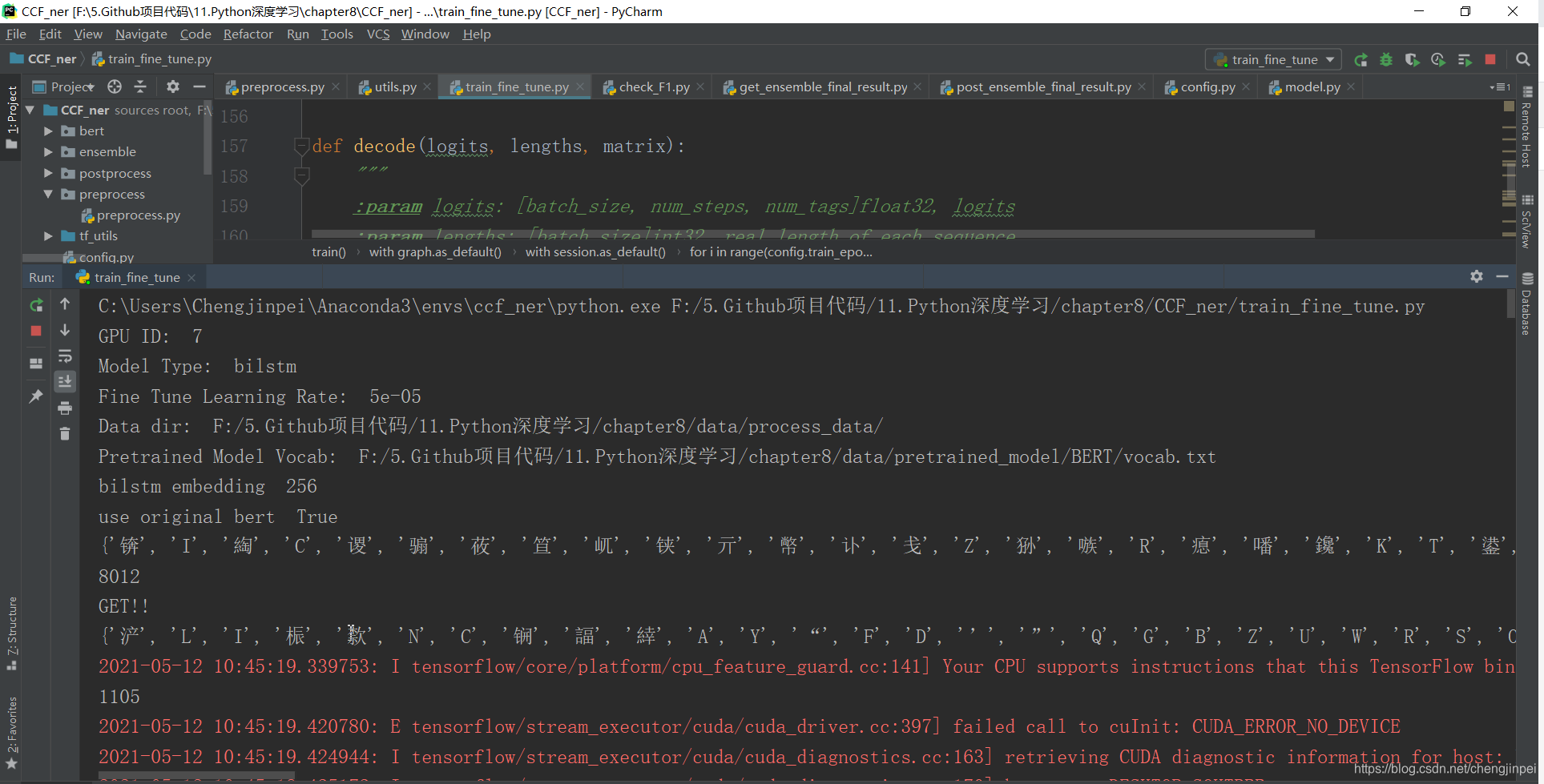Jump down the stack trace arrow
The image size is (1544, 784).
click(x=65, y=330)
